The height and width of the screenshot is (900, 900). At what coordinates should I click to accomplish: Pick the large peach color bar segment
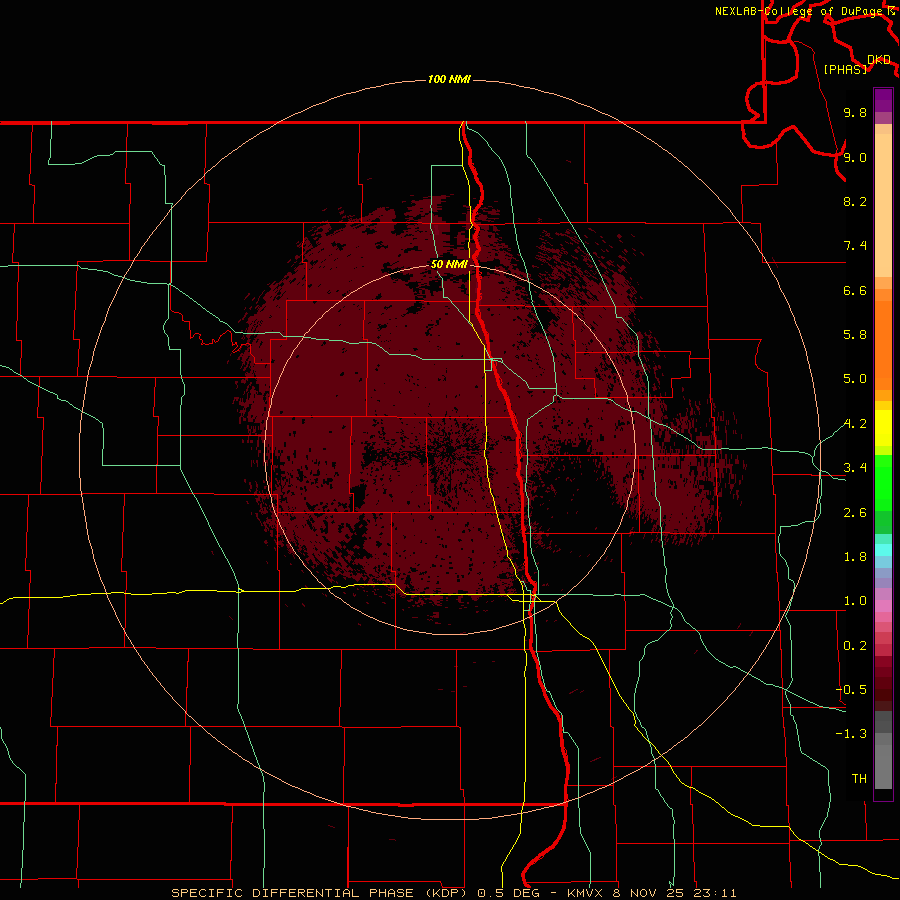click(x=883, y=205)
